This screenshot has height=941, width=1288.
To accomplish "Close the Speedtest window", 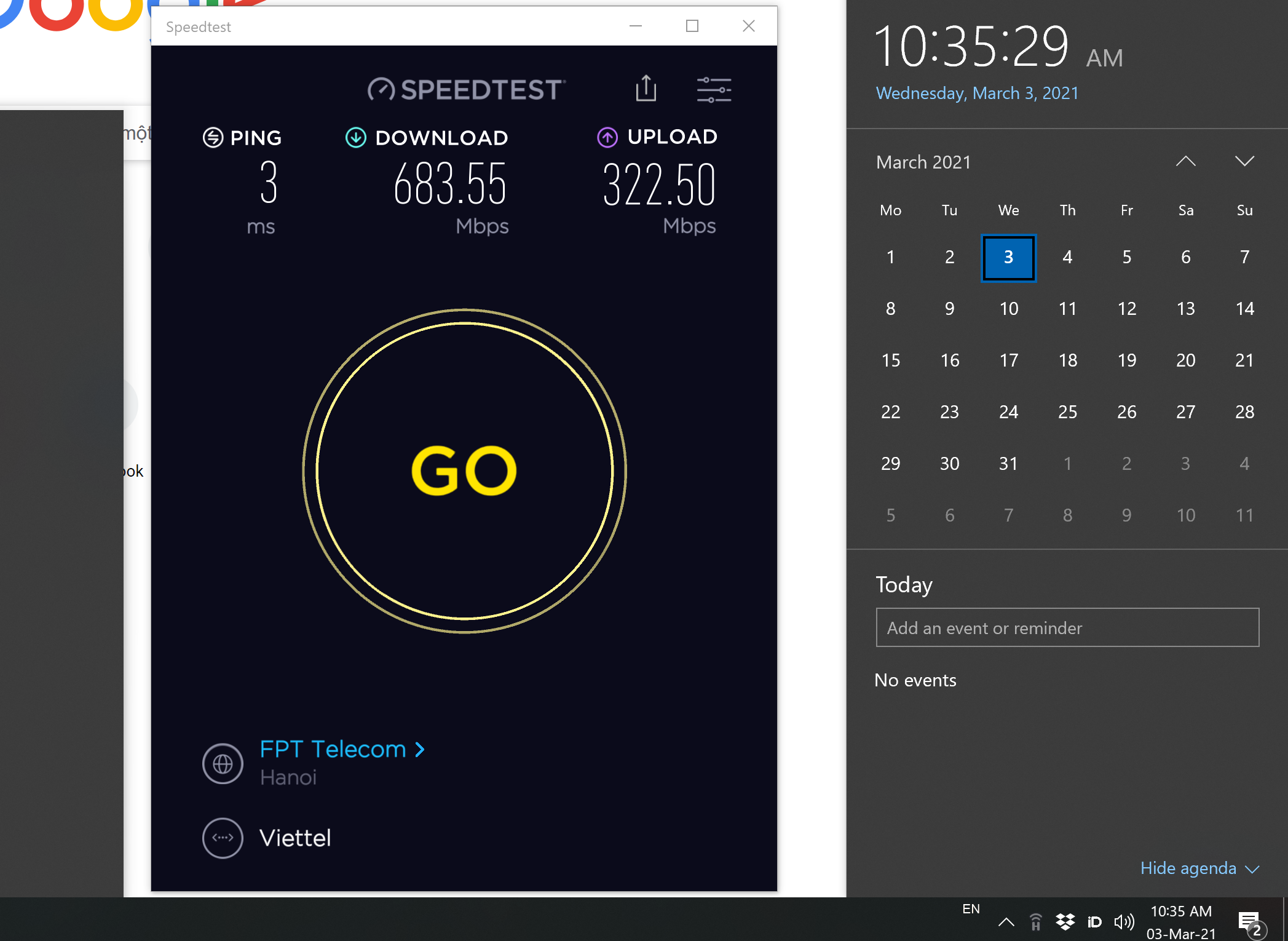I will click(x=749, y=26).
